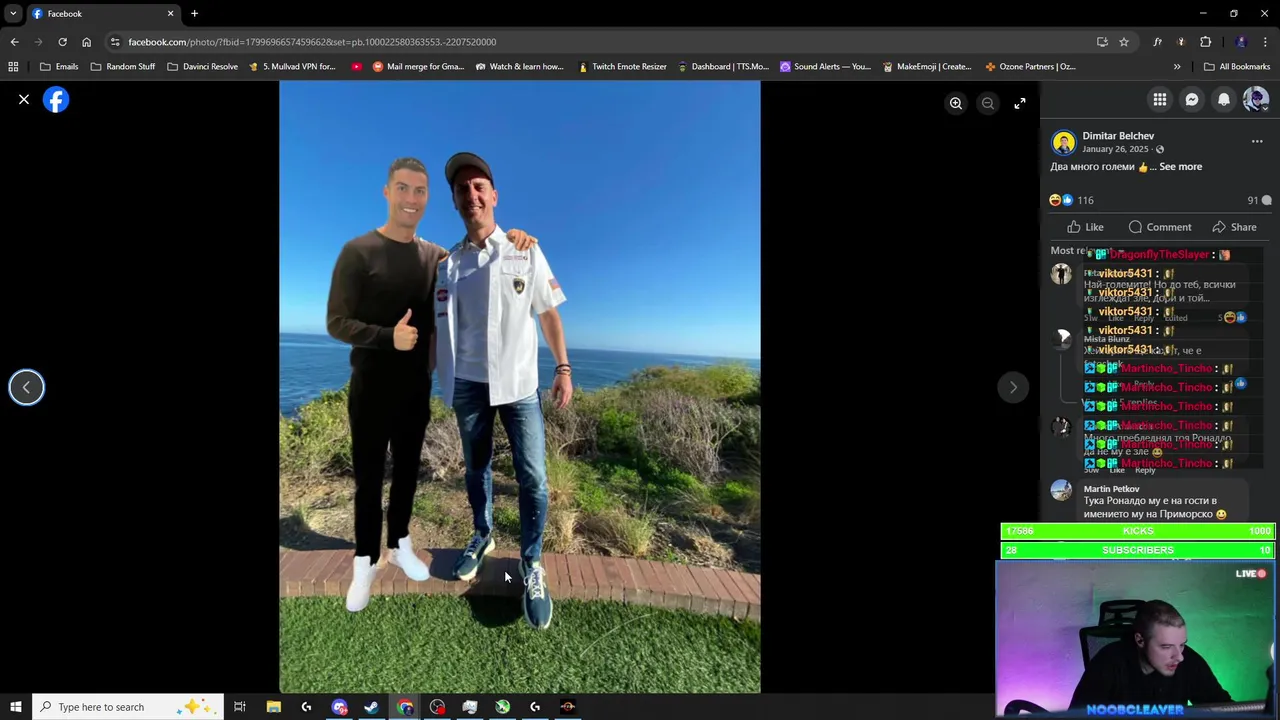Image resolution: width=1280 pixels, height=720 pixels.
Task: Open the Chrome extensions puzzle icon
Action: pyautogui.click(x=1205, y=42)
